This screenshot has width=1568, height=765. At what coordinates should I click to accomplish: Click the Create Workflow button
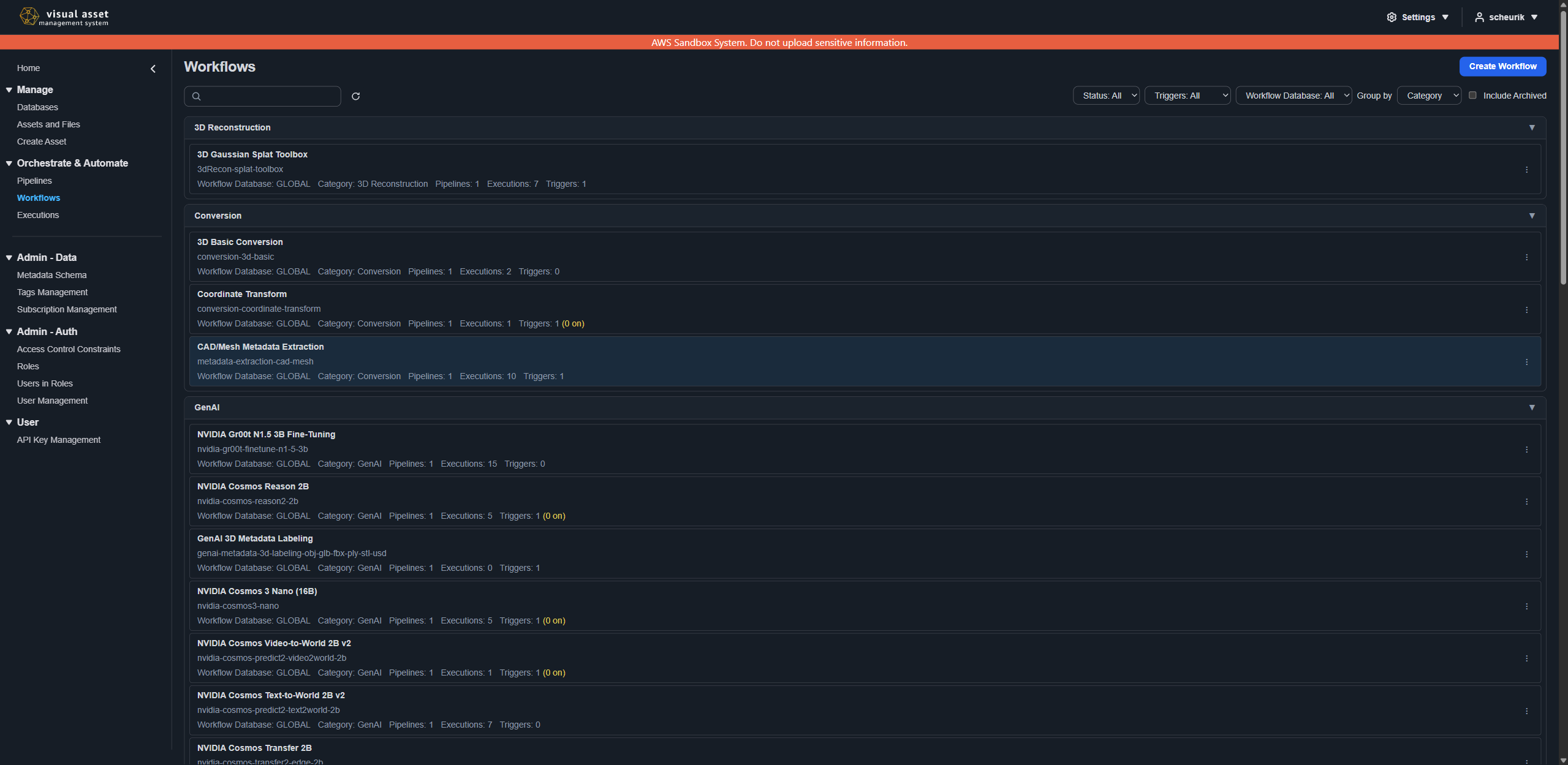pos(1502,66)
